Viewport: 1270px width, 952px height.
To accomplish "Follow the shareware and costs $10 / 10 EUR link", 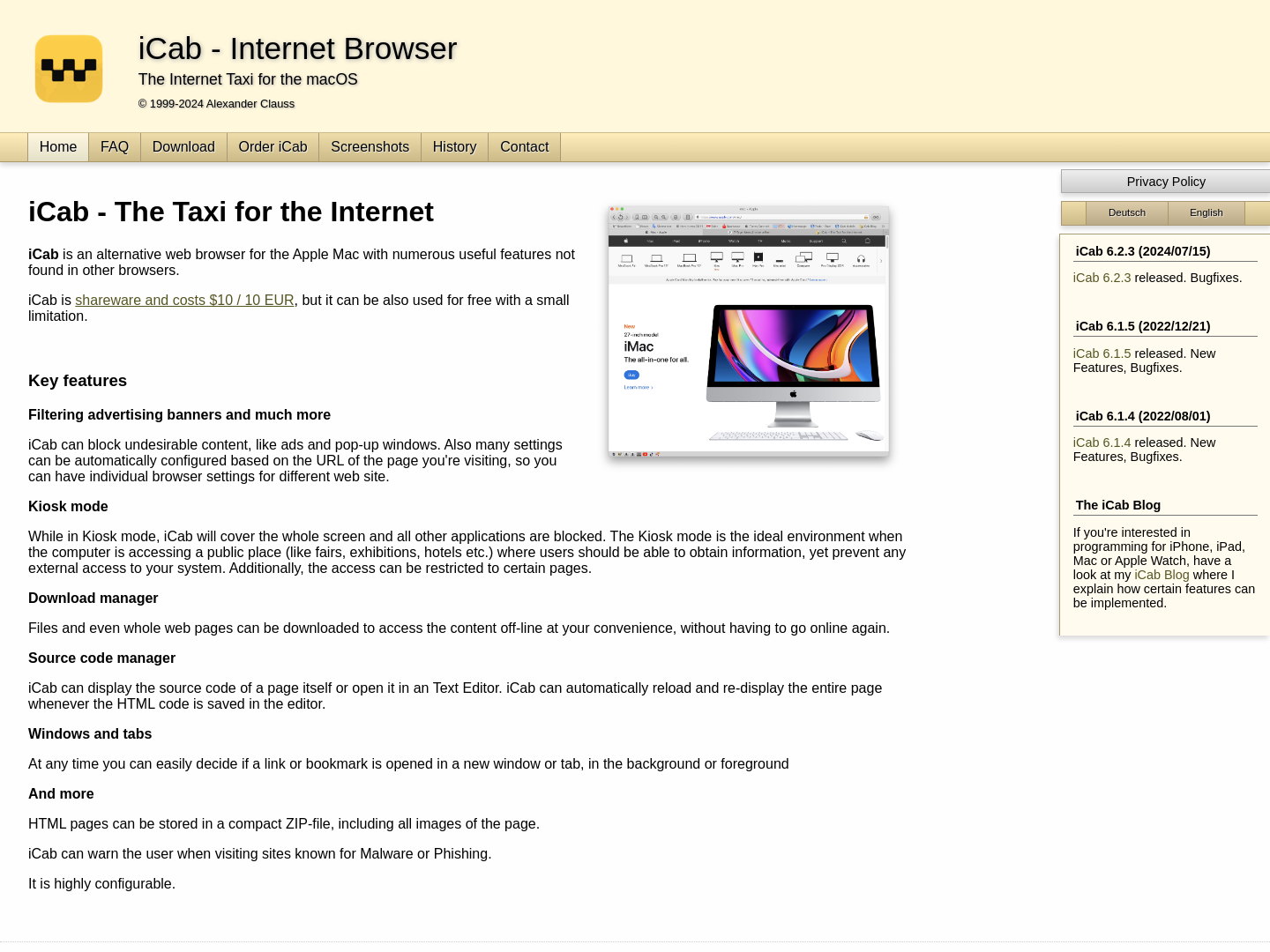I will coord(184,301).
